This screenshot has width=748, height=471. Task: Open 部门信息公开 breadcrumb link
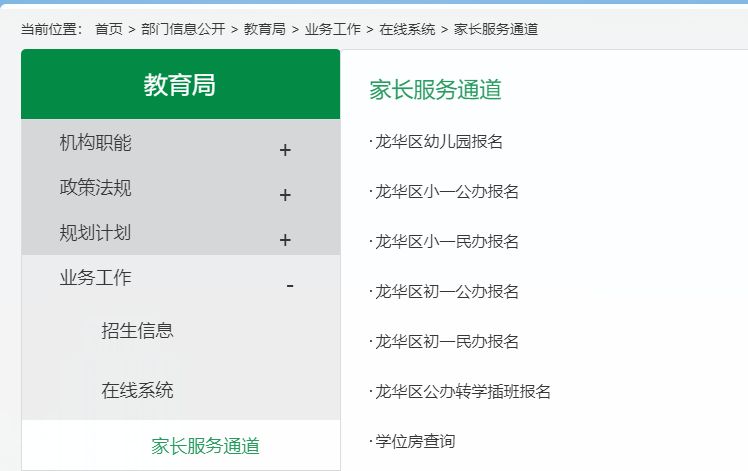[x=183, y=29]
